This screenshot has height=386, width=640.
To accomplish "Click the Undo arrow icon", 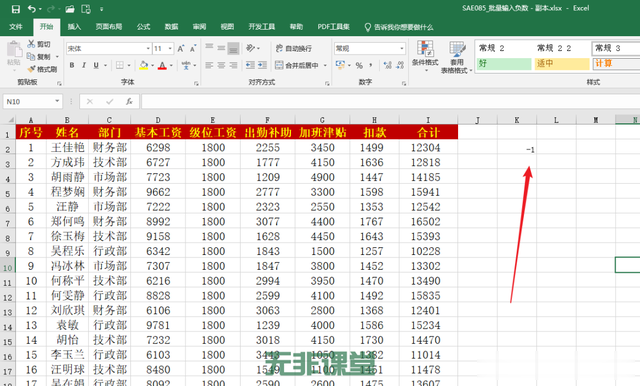I will (32, 9).
